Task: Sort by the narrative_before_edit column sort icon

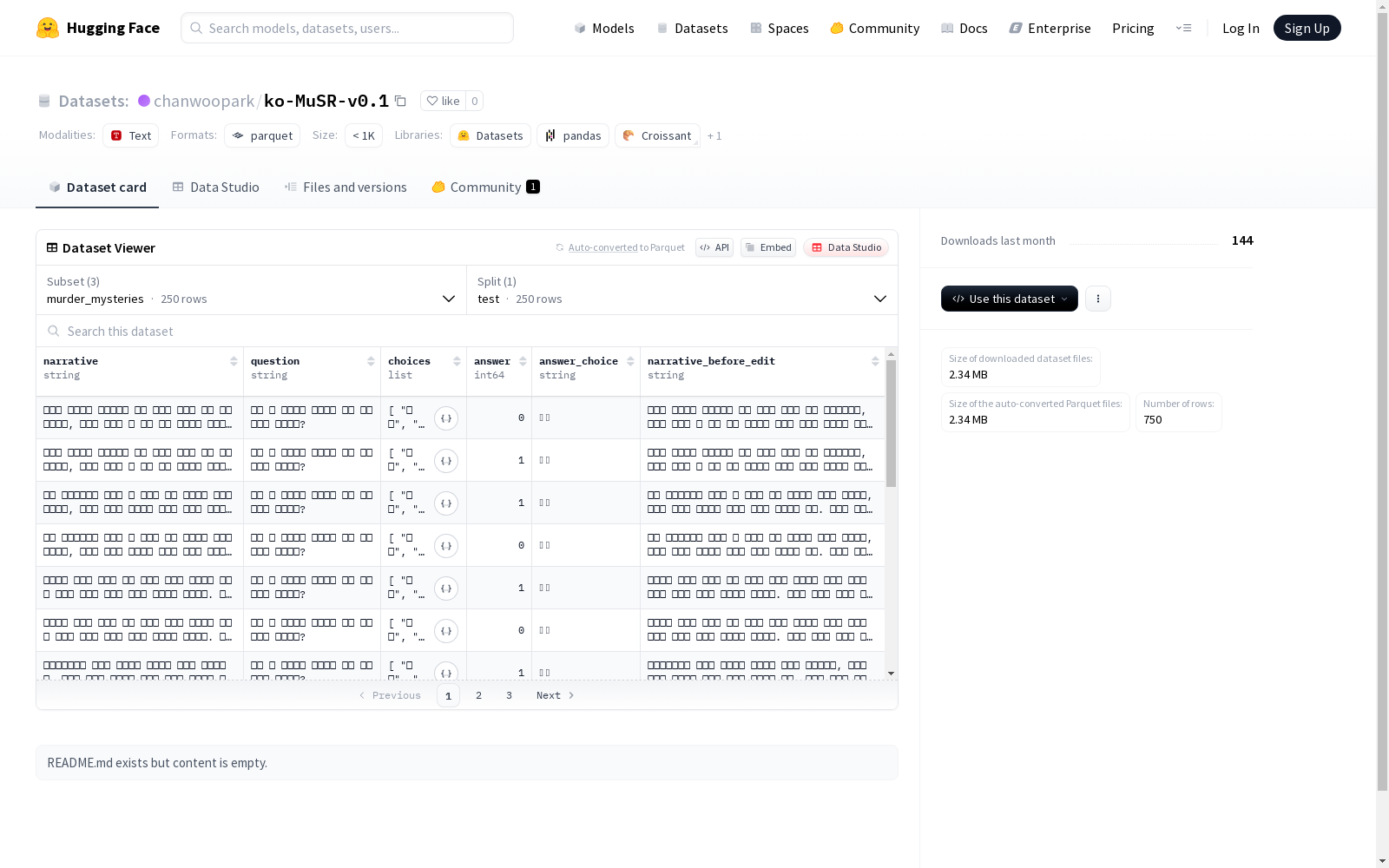Action: [x=875, y=361]
